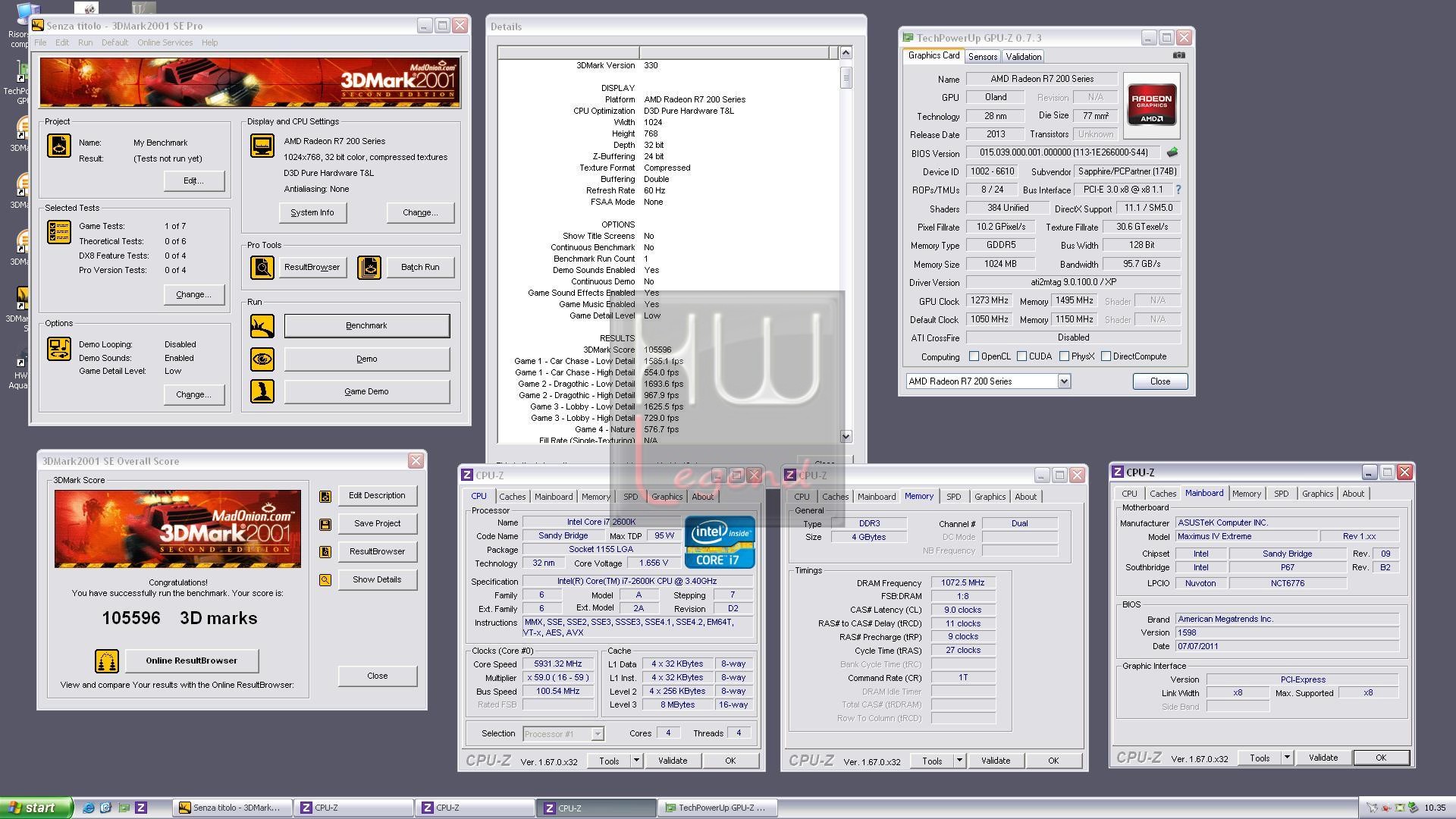Open the Help menu in 3DMark2001
The height and width of the screenshot is (819, 1456).
(209, 42)
